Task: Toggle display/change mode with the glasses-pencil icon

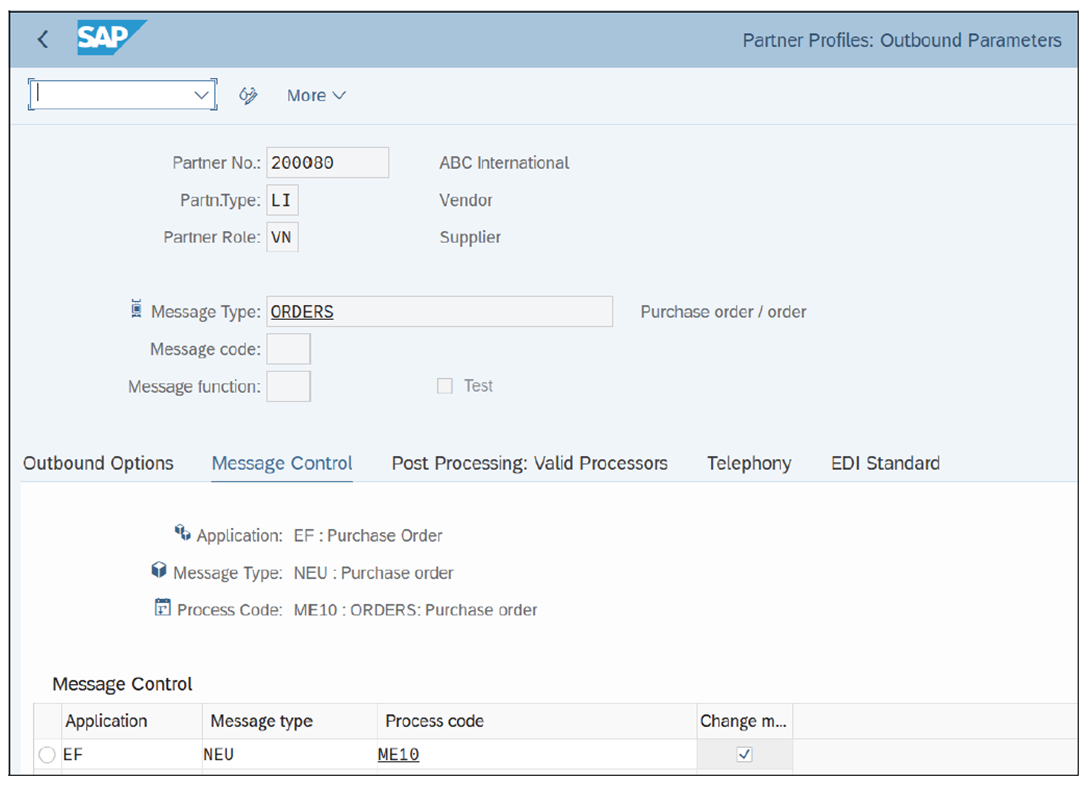Action: 248,95
